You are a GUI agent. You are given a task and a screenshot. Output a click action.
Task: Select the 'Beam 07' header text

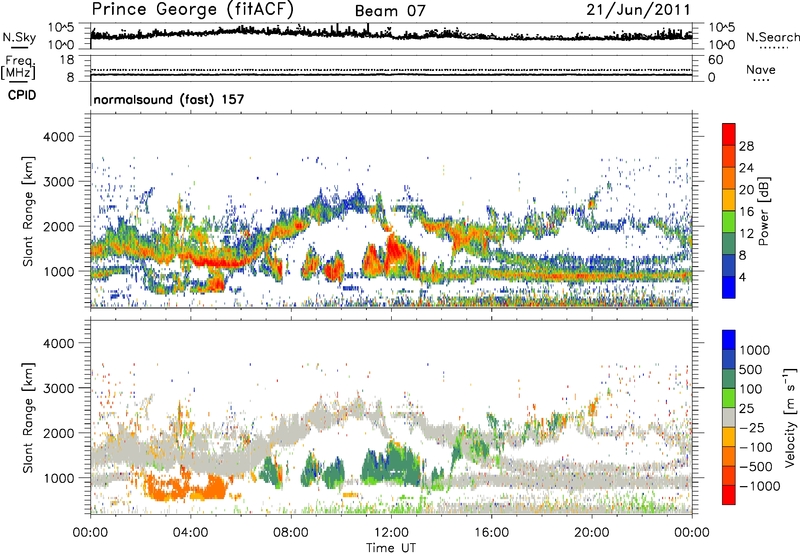pyautogui.click(x=390, y=11)
